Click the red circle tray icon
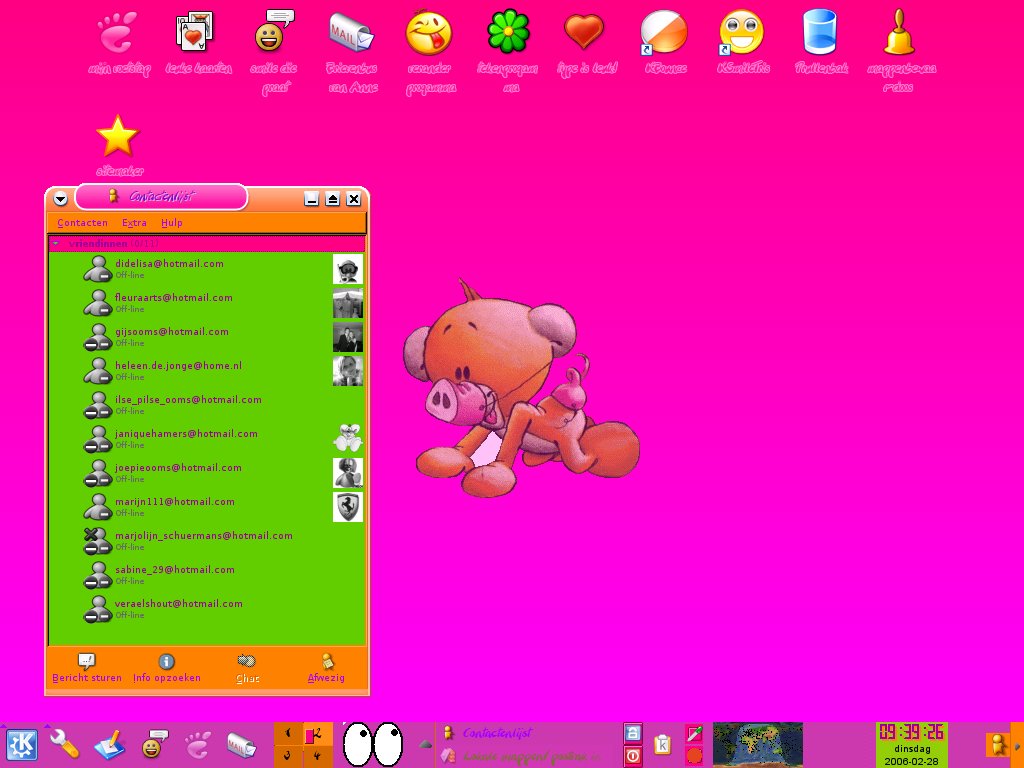The height and width of the screenshot is (768, 1024). [694, 756]
